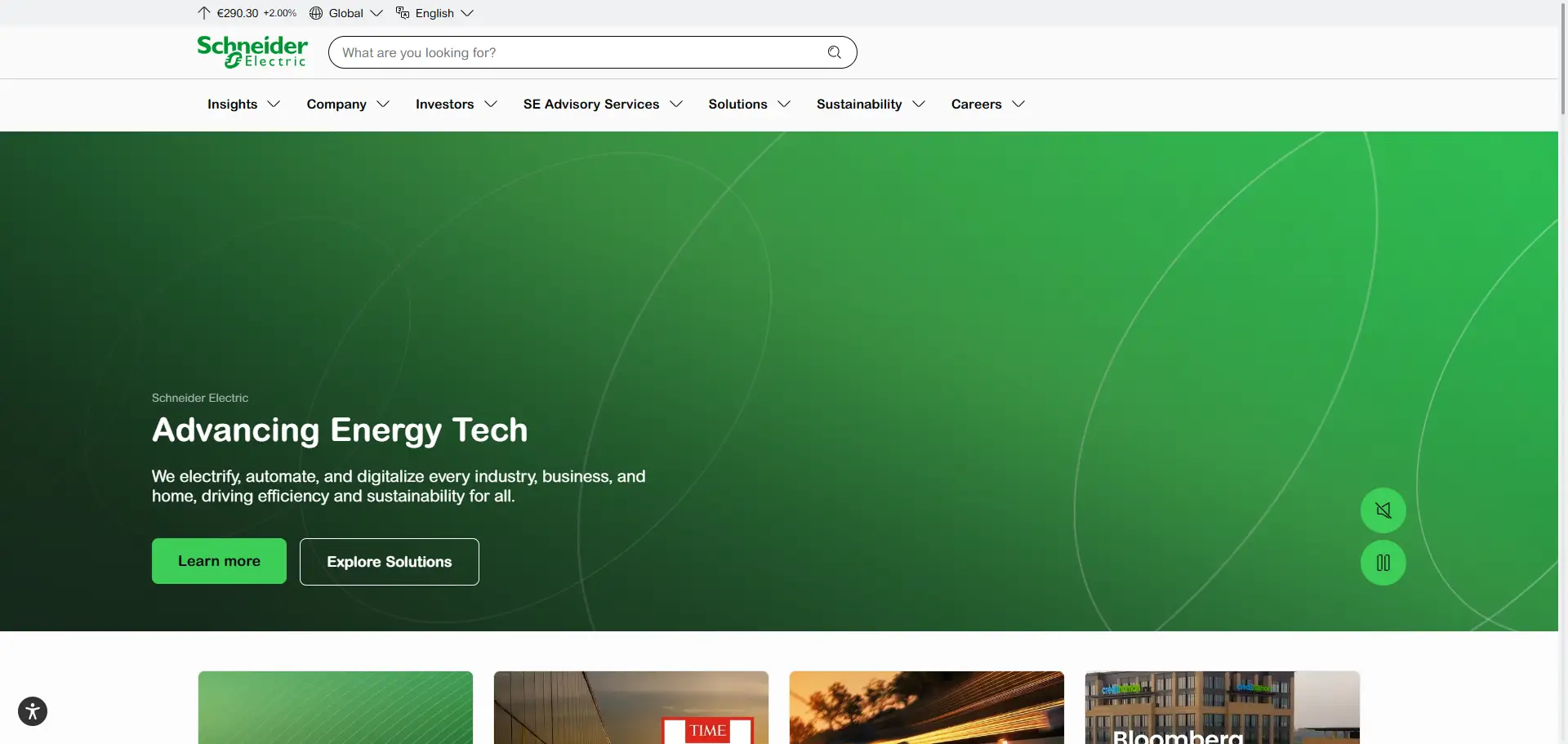Open the SE Advisory Services menu
This screenshot has width=1568, height=744.
[x=591, y=105]
